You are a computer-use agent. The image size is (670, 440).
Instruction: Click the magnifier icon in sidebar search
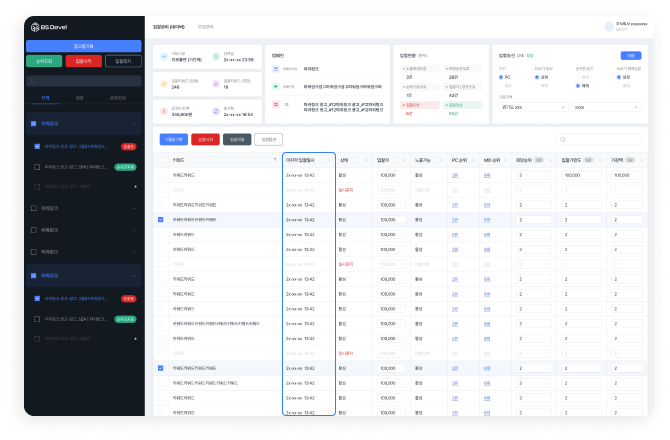33,81
